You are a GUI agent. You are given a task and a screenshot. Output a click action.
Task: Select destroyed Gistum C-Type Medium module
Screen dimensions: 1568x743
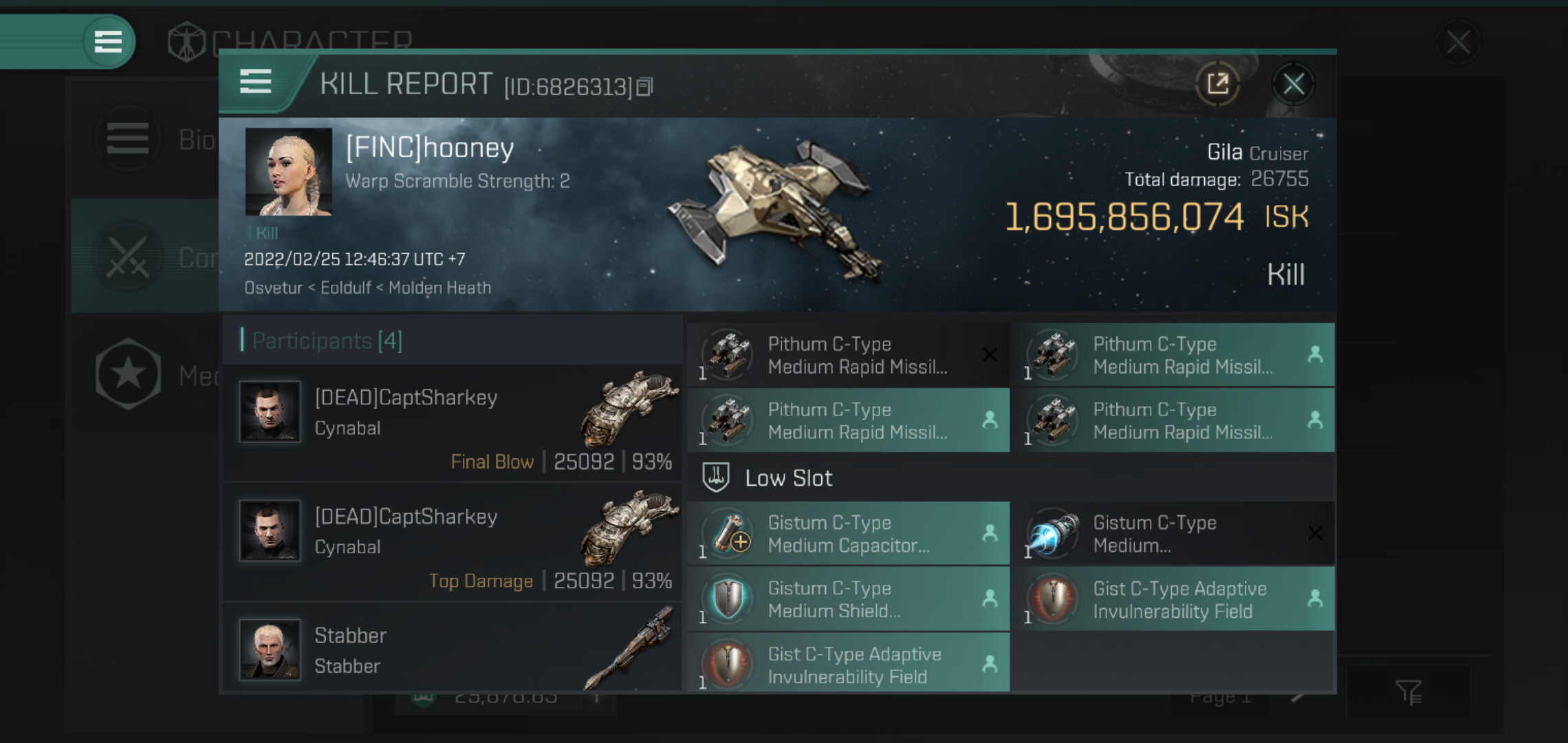point(1177,533)
